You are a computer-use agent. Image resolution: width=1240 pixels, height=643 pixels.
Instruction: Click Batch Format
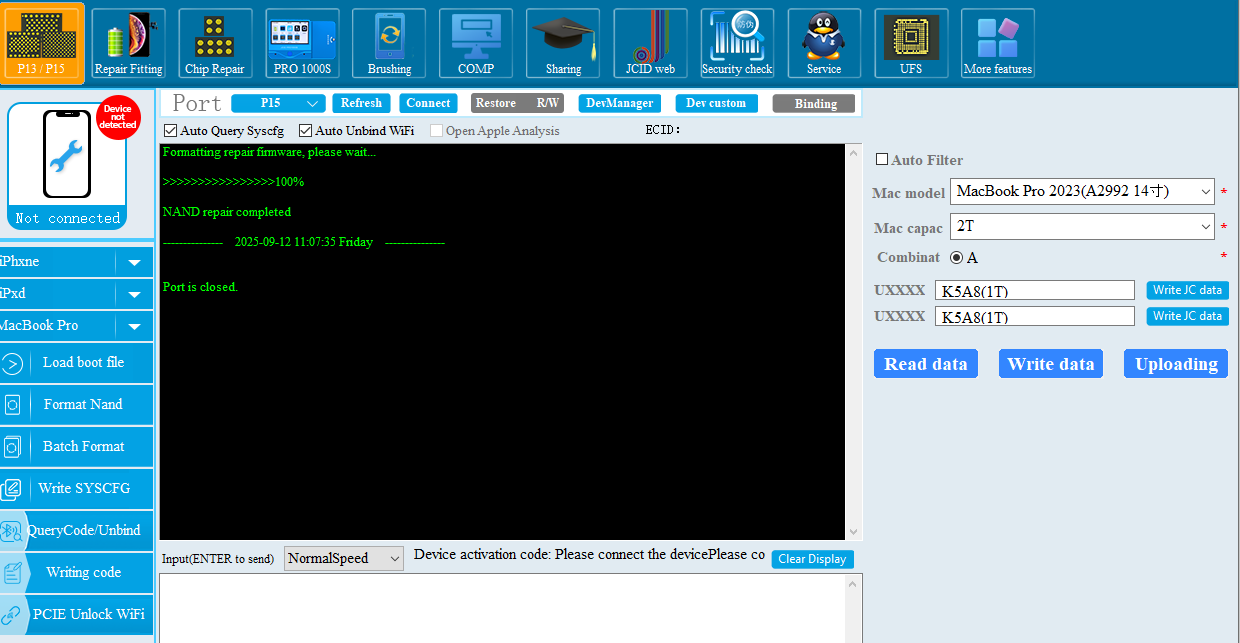coord(77,447)
